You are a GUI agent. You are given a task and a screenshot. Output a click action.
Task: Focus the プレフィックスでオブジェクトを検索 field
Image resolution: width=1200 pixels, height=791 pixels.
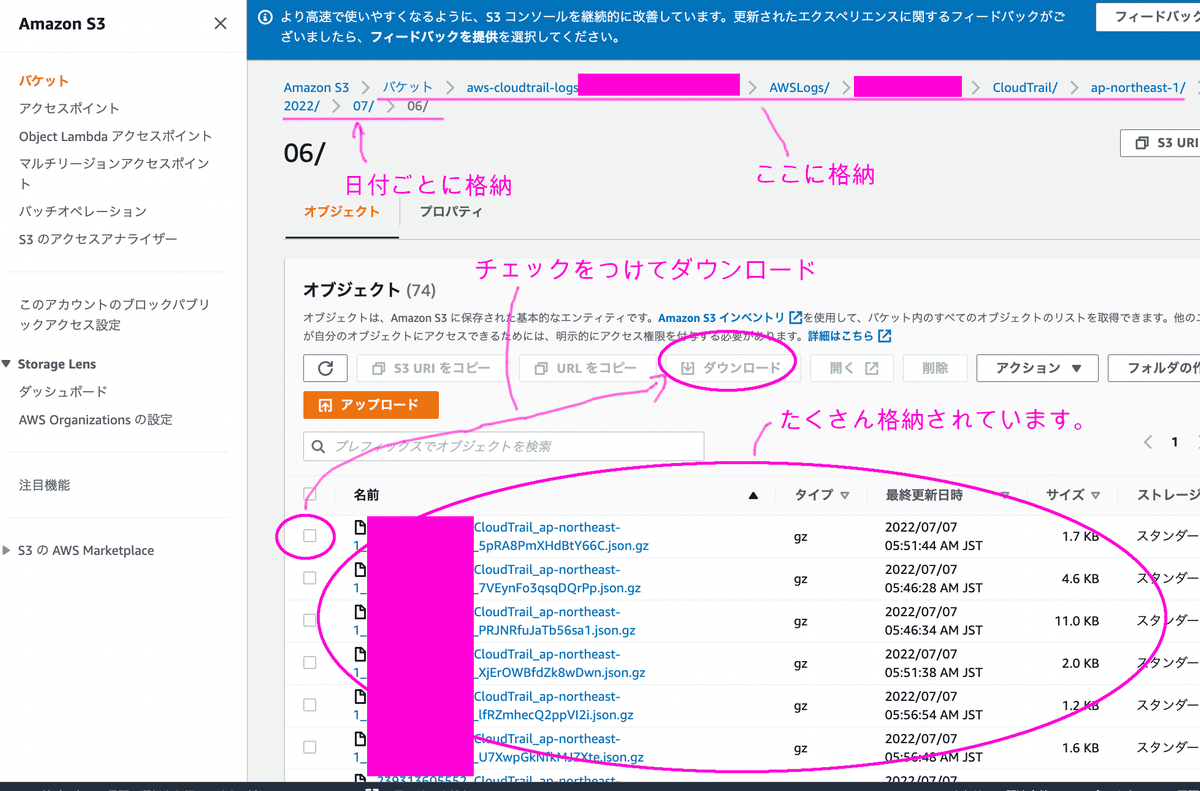tap(504, 446)
